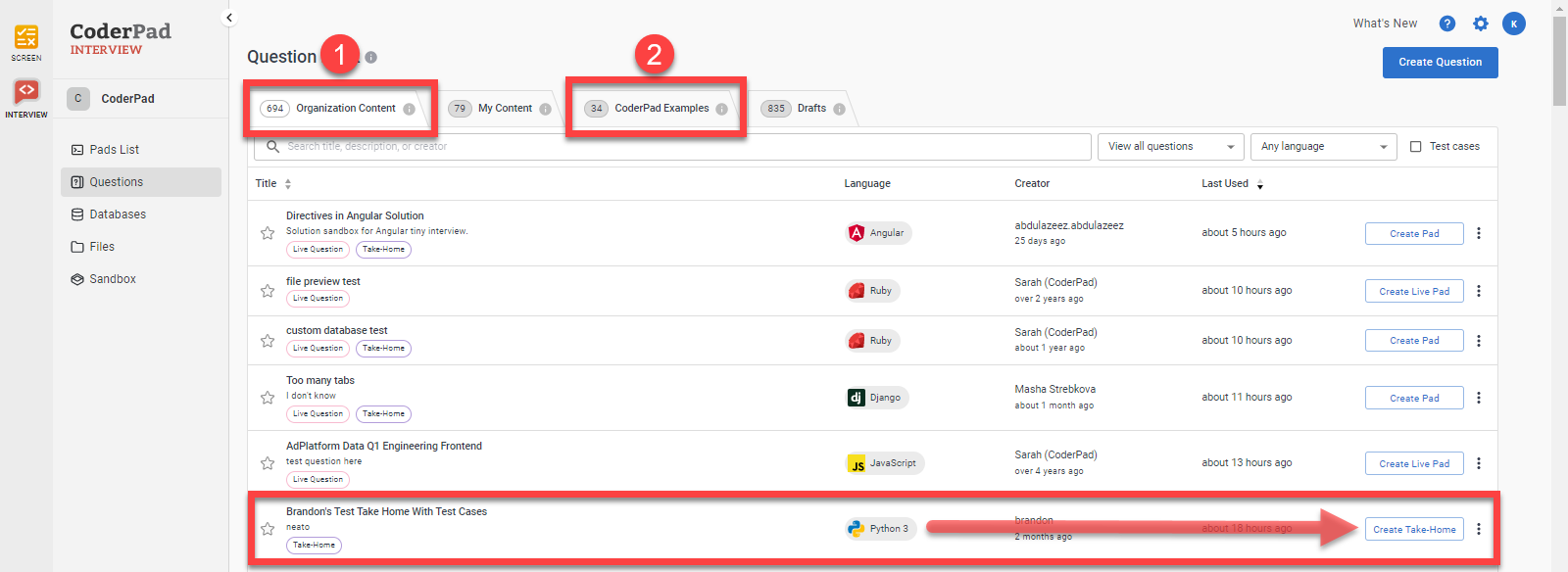The height and width of the screenshot is (572, 1568).
Task: Click the user avatar K icon
Action: pos(1513,24)
